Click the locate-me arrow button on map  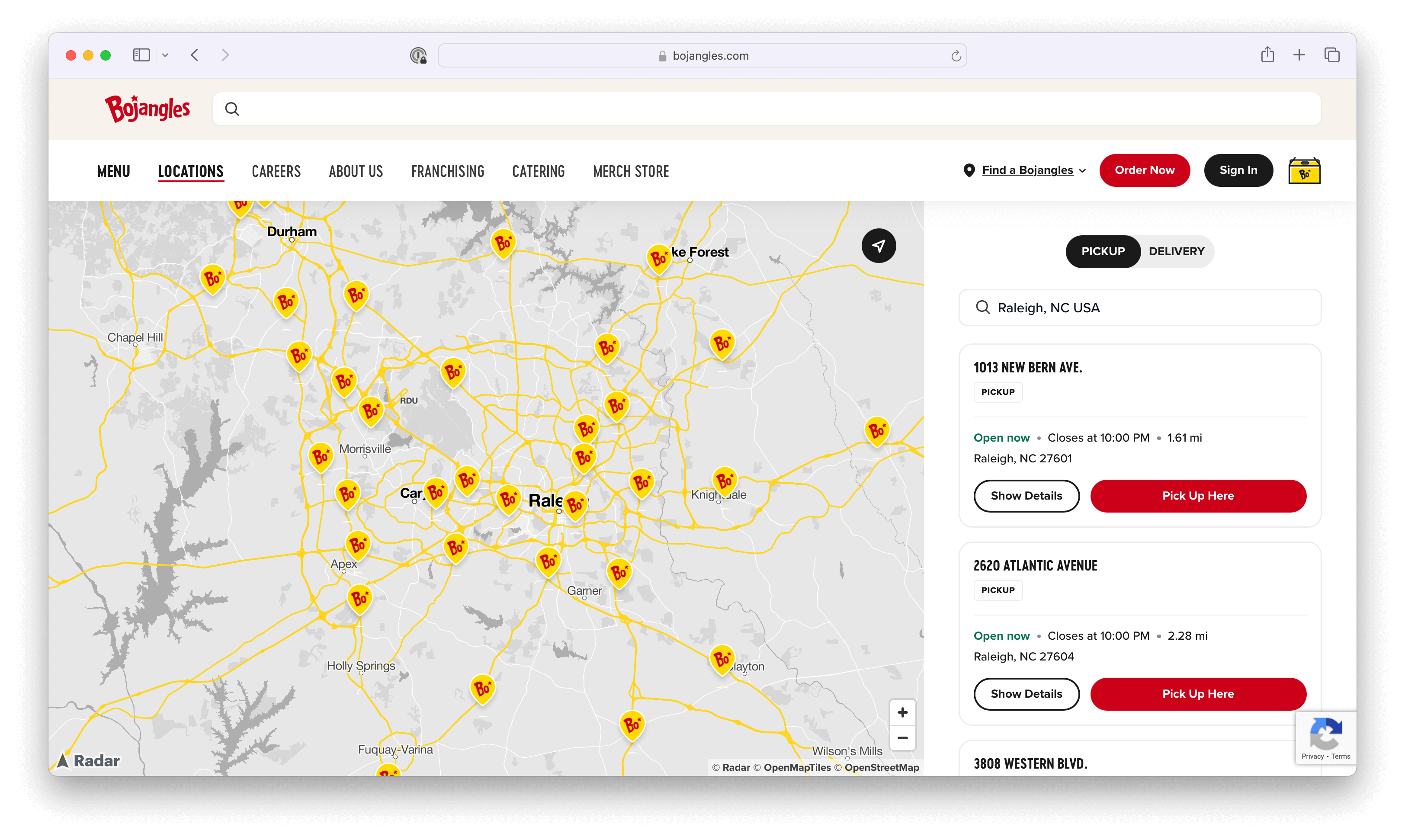(879, 246)
